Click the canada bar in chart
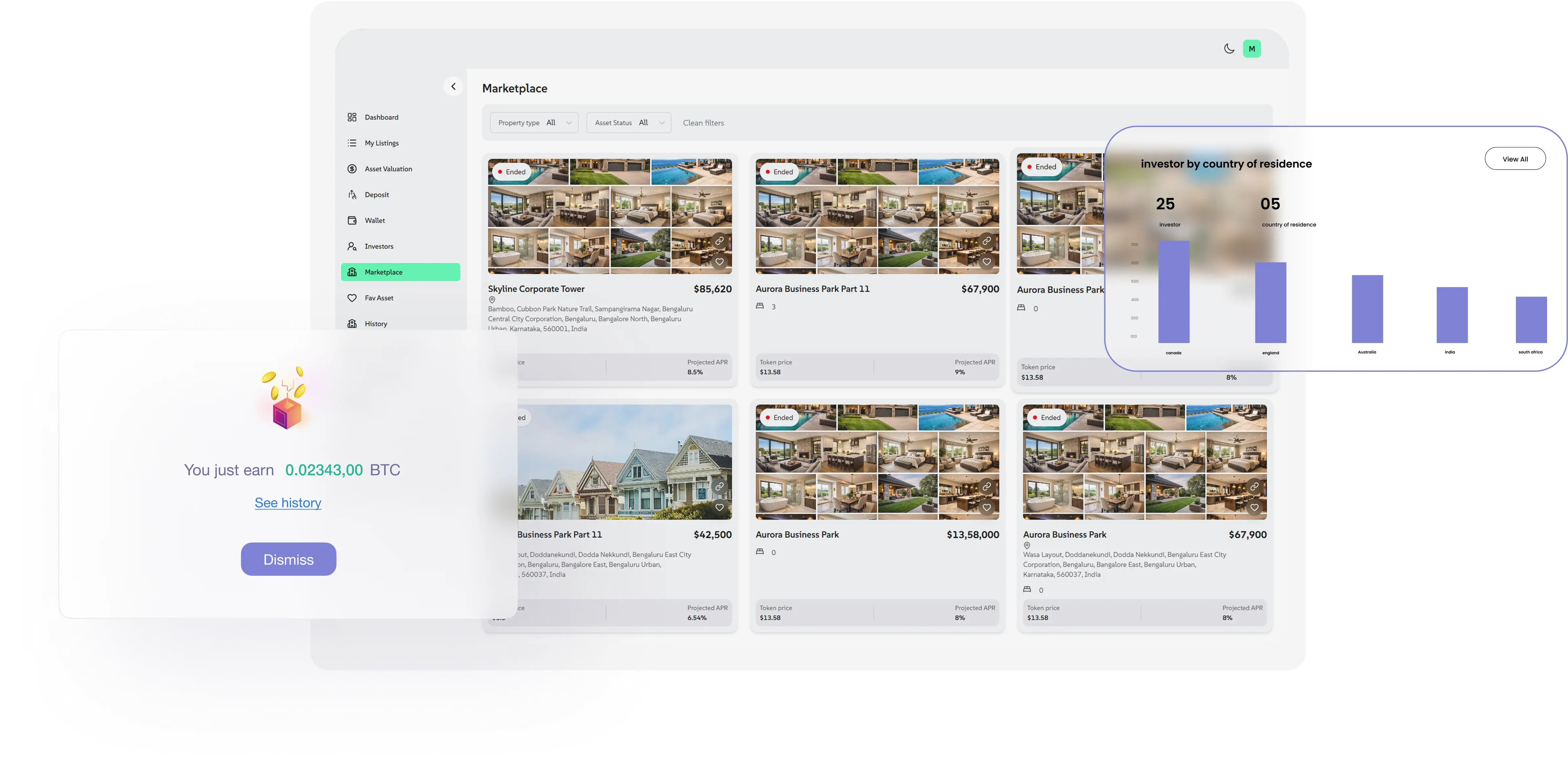Image resolution: width=1568 pixels, height=775 pixels. pyautogui.click(x=1174, y=292)
